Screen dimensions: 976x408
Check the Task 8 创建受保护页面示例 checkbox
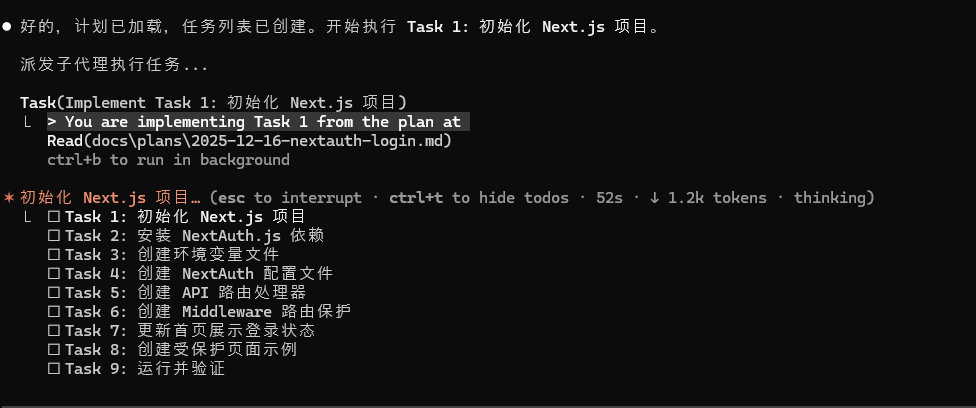53,350
